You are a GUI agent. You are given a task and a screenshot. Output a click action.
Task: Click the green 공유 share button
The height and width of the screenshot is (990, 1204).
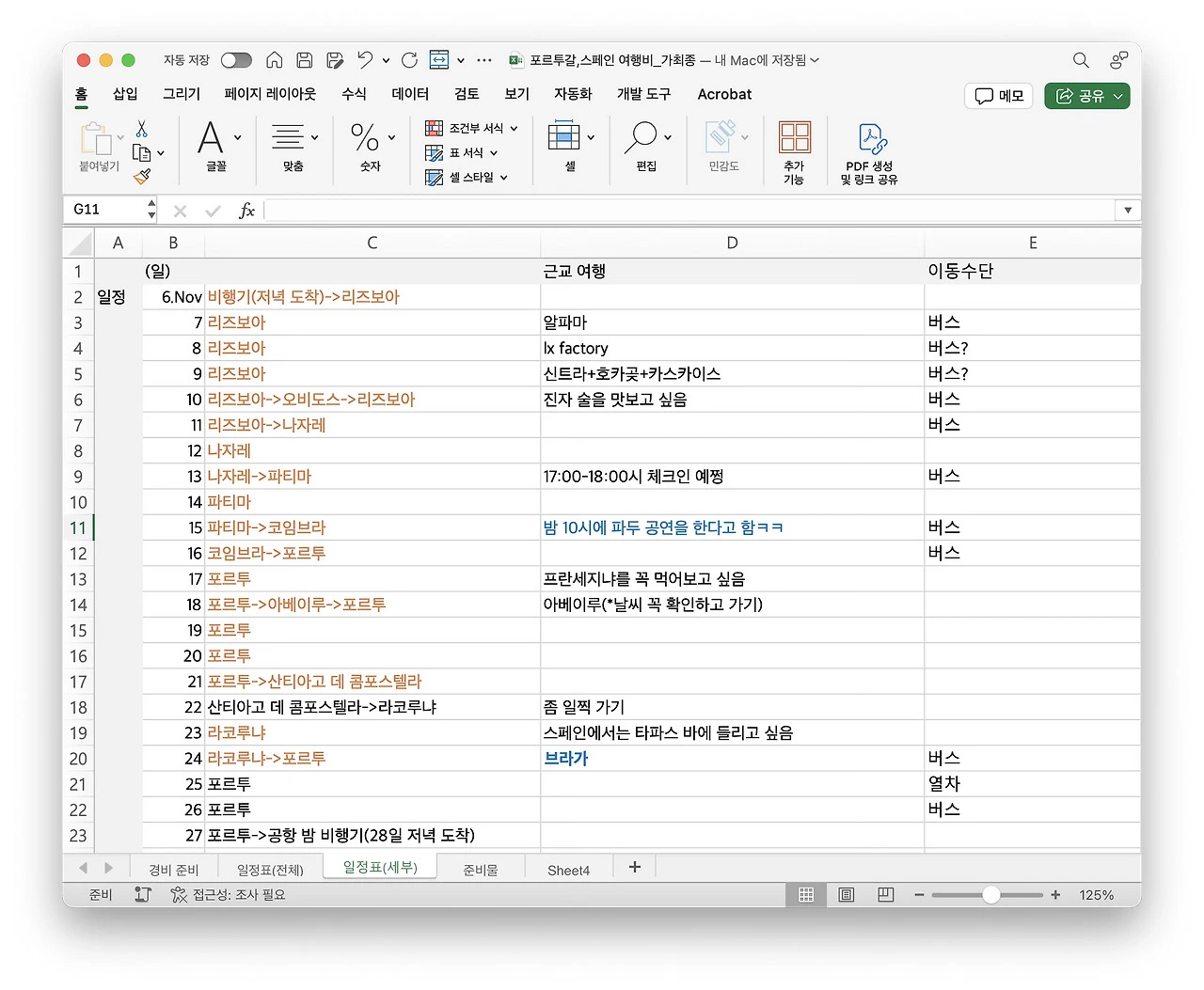click(x=1086, y=96)
